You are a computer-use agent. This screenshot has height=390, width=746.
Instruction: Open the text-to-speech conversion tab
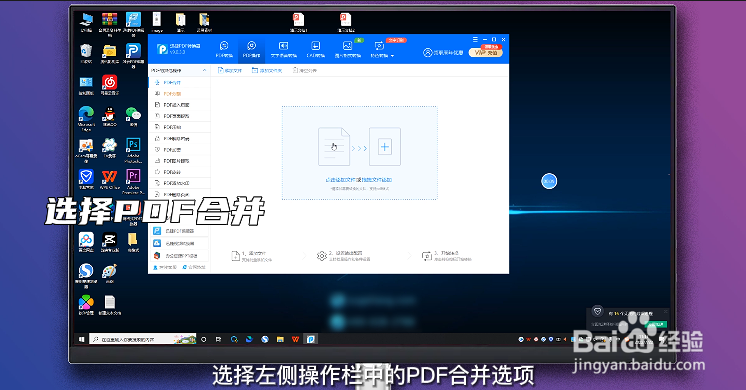pos(284,49)
